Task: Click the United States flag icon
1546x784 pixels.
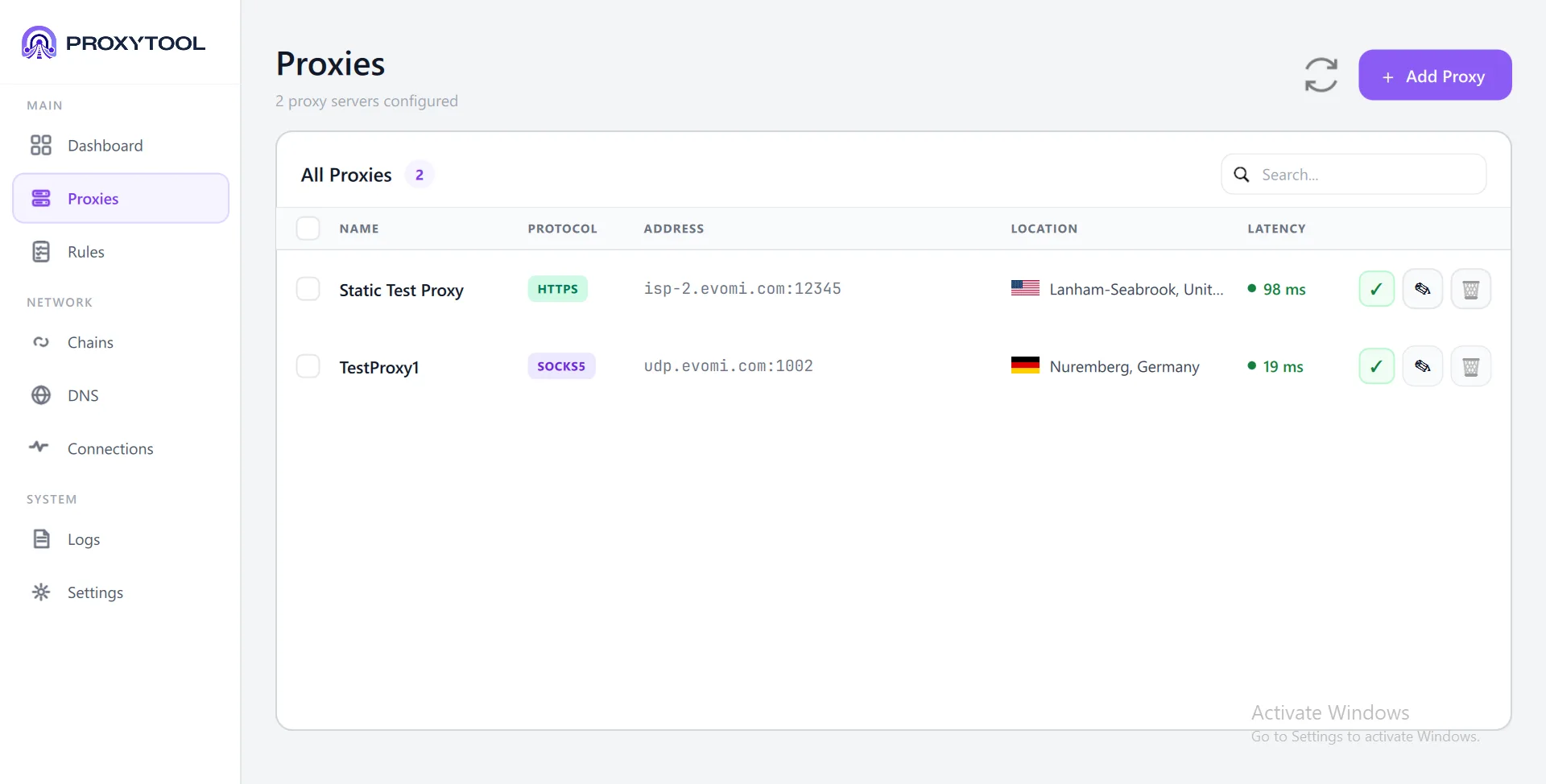Action: point(1025,288)
